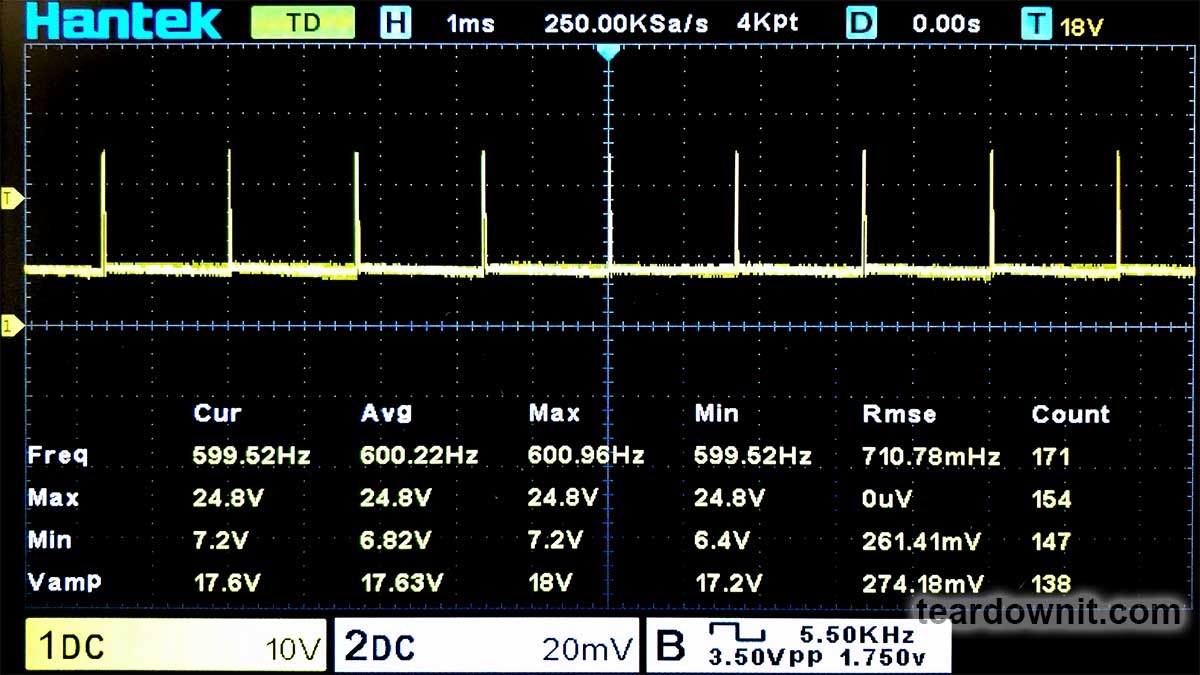Click the 18V maximum Vamp value

pyautogui.click(x=550, y=582)
